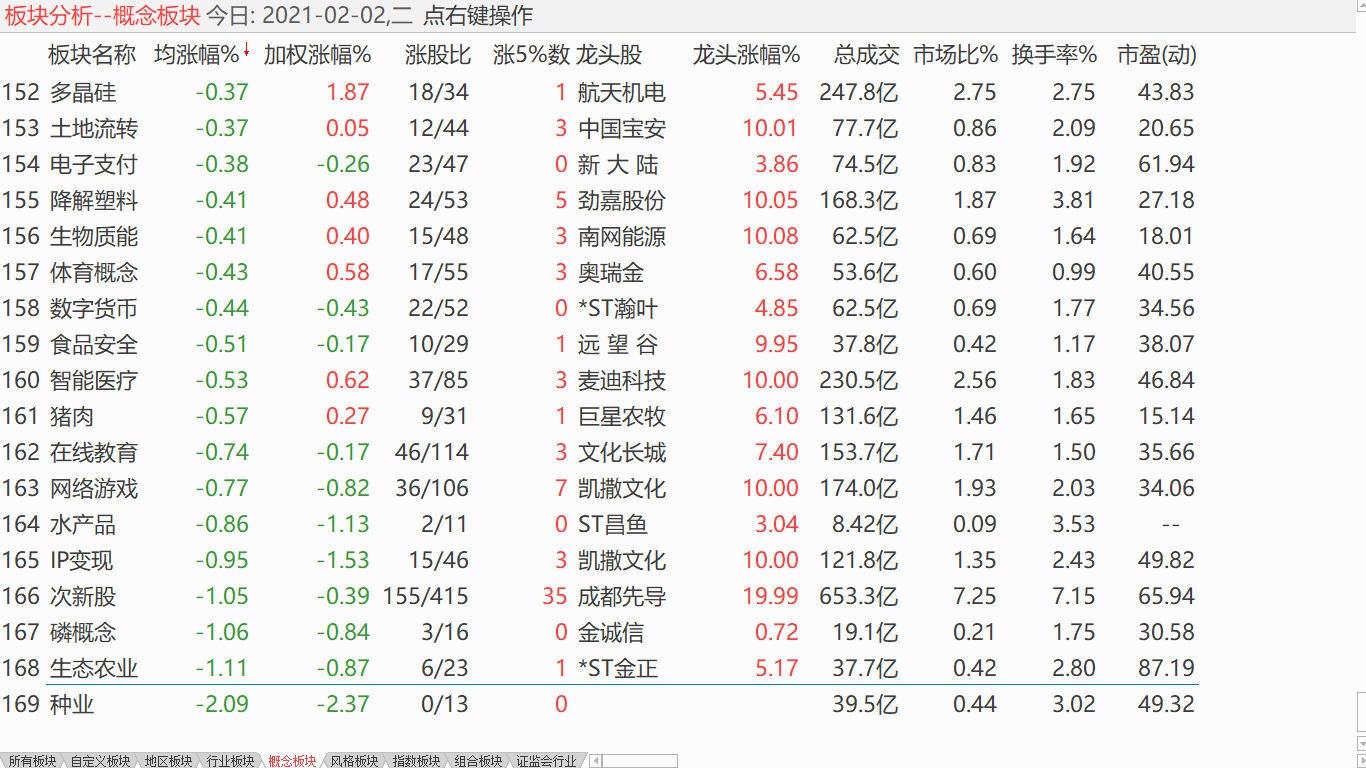Screen dimensions: 1366x768
Task: Click leading stock *ST瀚叶
Action: click(x=618, y=308)
